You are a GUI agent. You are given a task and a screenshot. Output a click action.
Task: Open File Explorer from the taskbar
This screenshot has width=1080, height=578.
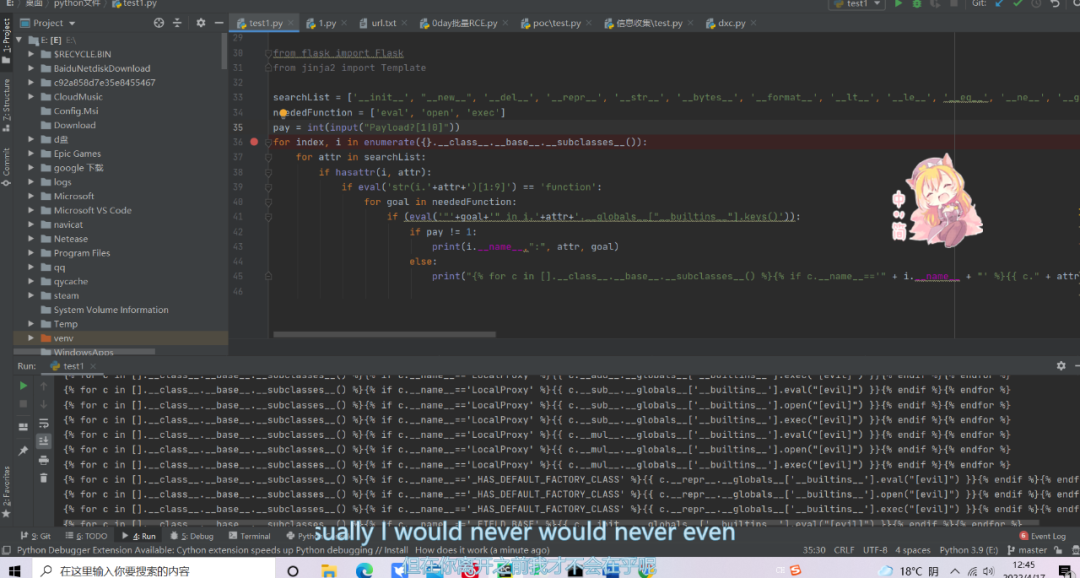click(329, 570)
